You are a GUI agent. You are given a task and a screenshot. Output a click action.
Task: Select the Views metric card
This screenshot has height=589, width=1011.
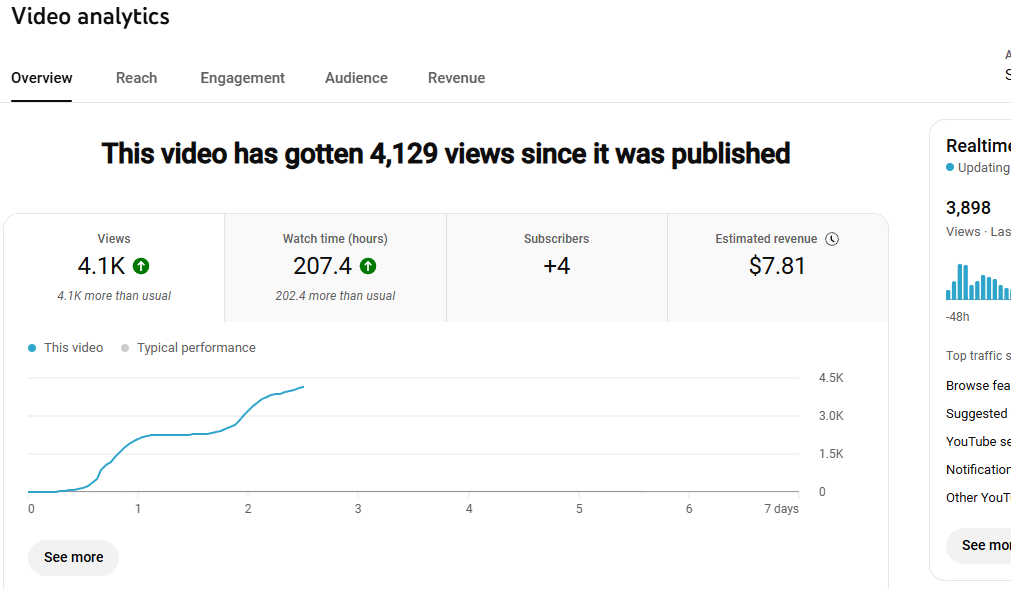(x=114, y=267)
